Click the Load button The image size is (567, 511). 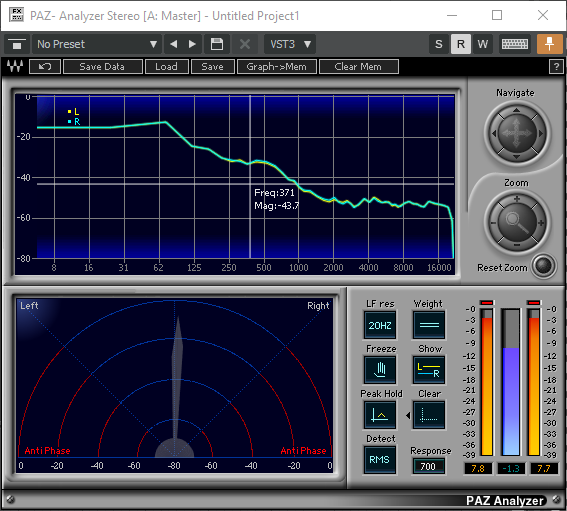pos(167,67)
